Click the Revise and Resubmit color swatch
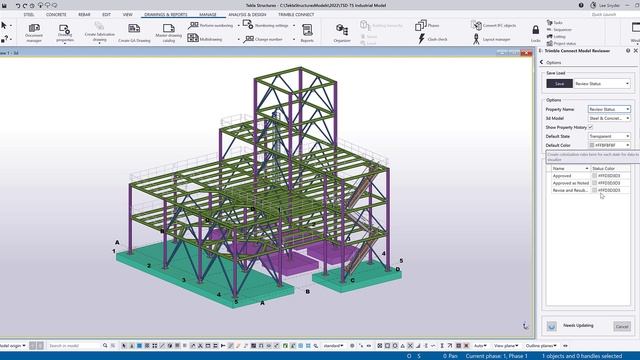 [594, 190]
